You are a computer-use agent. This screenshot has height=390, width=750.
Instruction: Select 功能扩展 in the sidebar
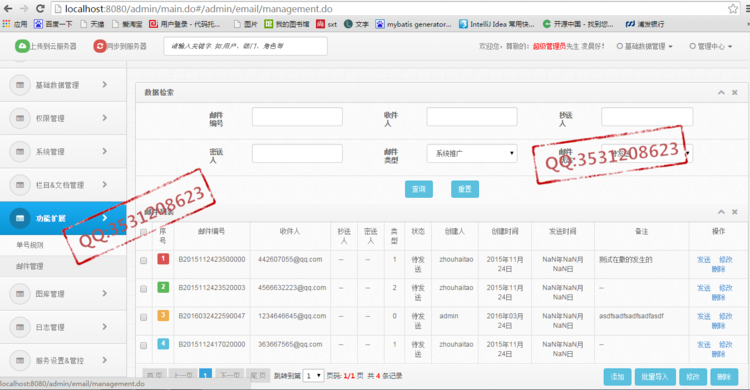[63, 218]
